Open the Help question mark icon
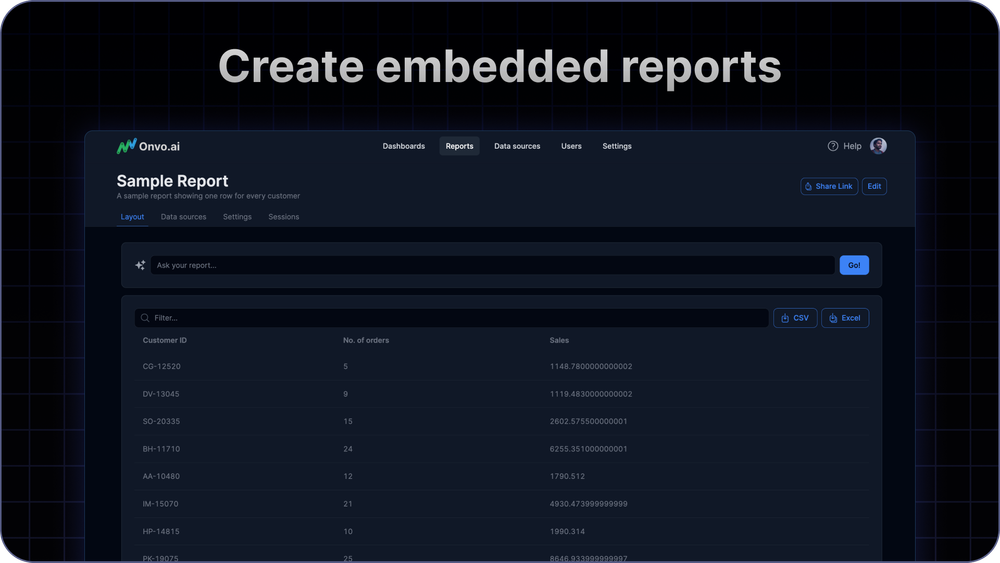Screen dimensions: 1000x563 point(833,146)
